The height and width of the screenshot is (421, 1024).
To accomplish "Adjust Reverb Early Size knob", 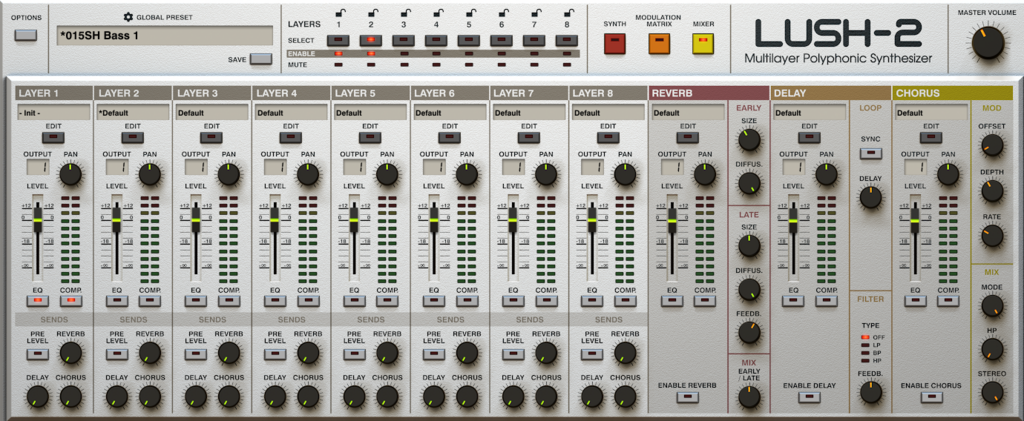I will click(x=748, y=139).
